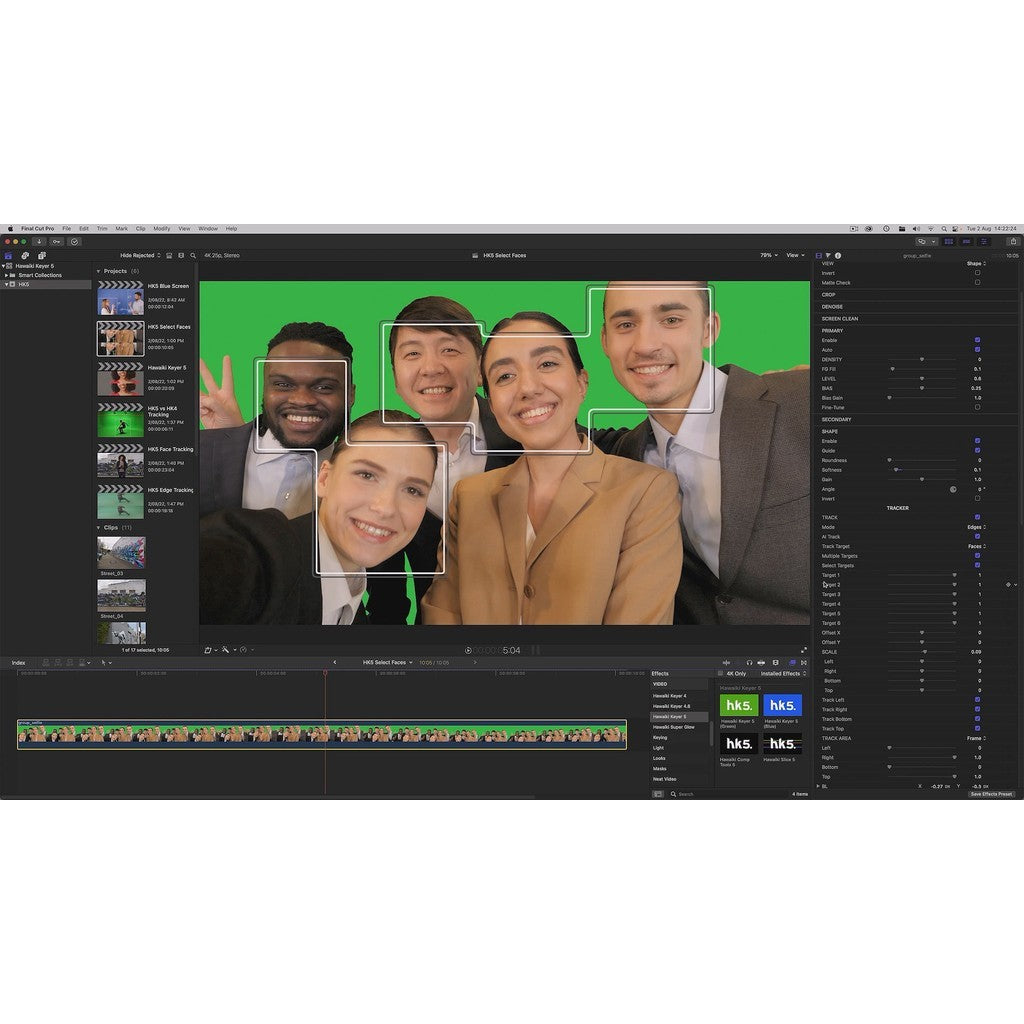Enable the Matte Check checkbox
Viewport: 1024px width, 1024px height.
click(x=978, y=283)
